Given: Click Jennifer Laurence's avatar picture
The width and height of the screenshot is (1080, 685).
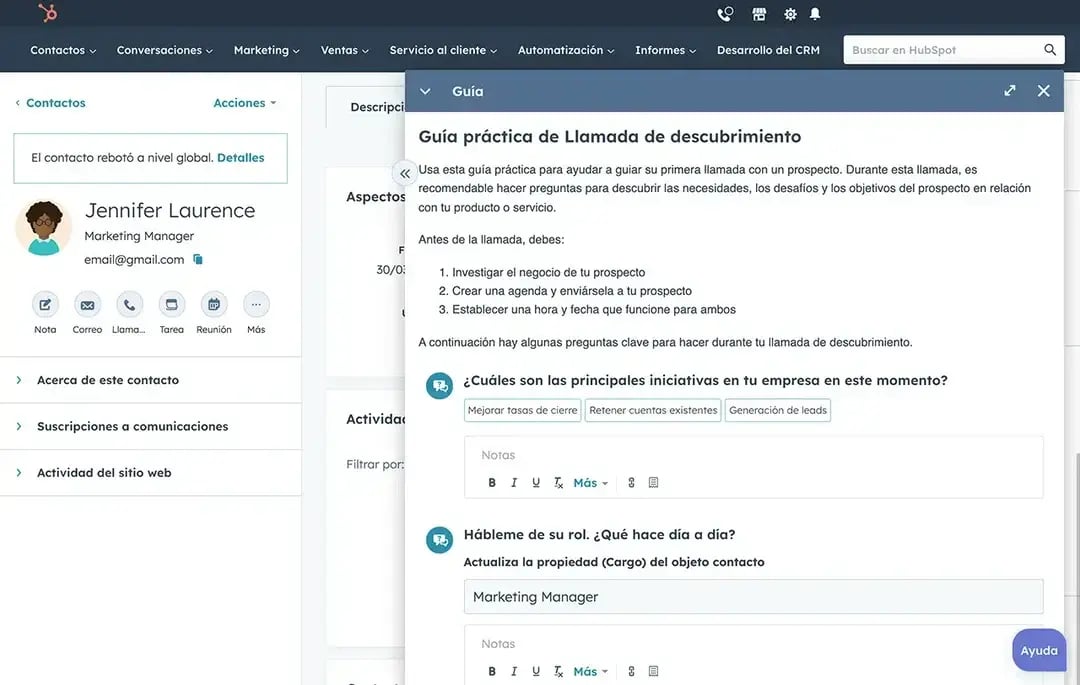Looking at the screenshot, I should click(43, 228).
